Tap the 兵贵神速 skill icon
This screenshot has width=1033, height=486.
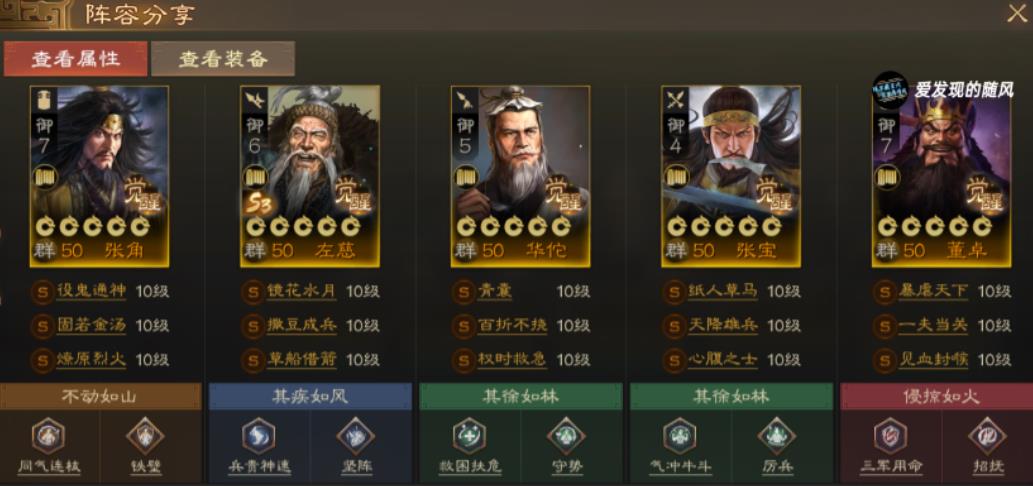pos(259,435)
